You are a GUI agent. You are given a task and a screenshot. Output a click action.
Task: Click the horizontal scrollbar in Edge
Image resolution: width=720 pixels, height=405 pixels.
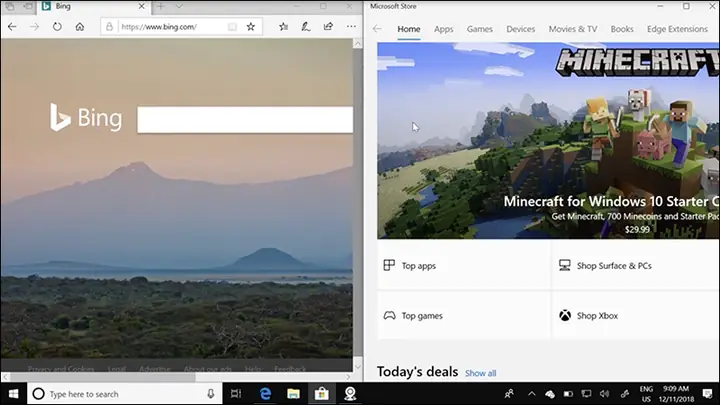click(x=102, y=377)
